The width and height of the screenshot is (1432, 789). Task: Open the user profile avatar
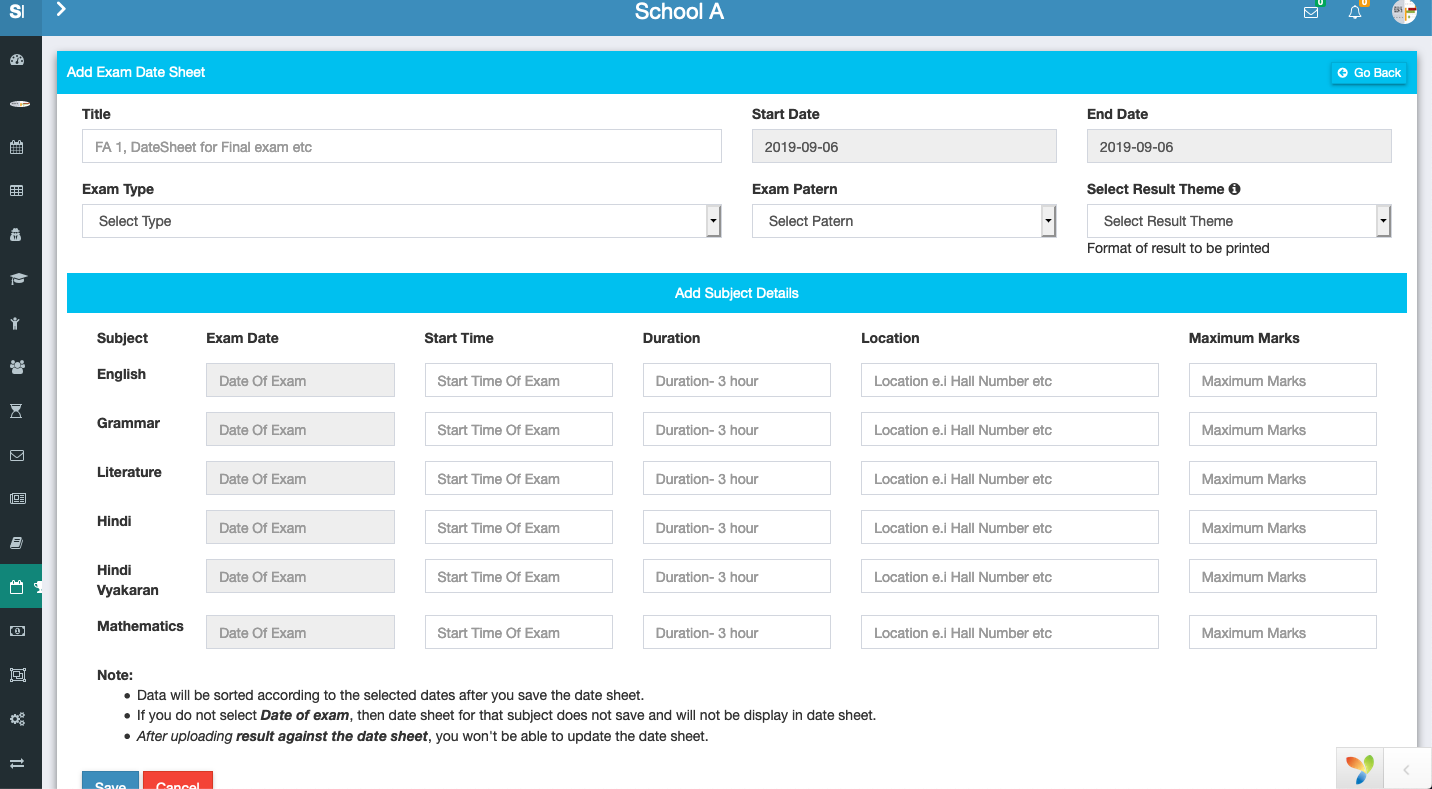click(1404, 13)
